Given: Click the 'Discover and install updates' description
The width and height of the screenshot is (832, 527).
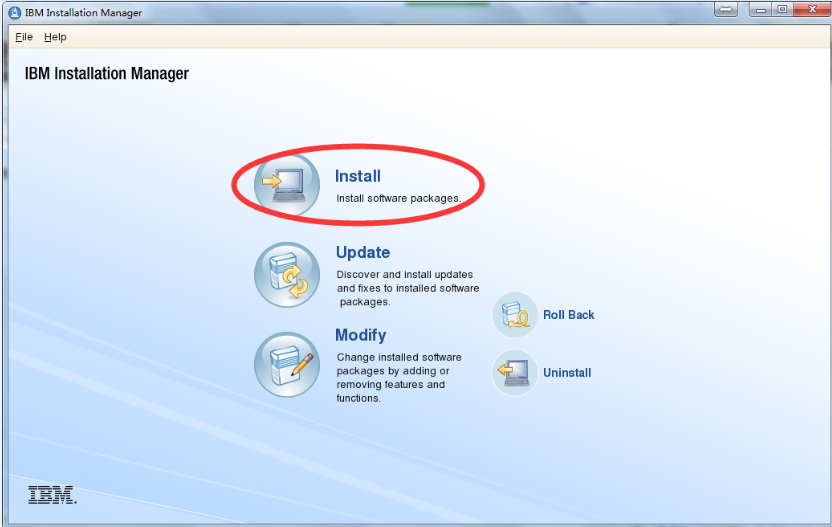Looking at the screenshot, I should coord(408,288).
